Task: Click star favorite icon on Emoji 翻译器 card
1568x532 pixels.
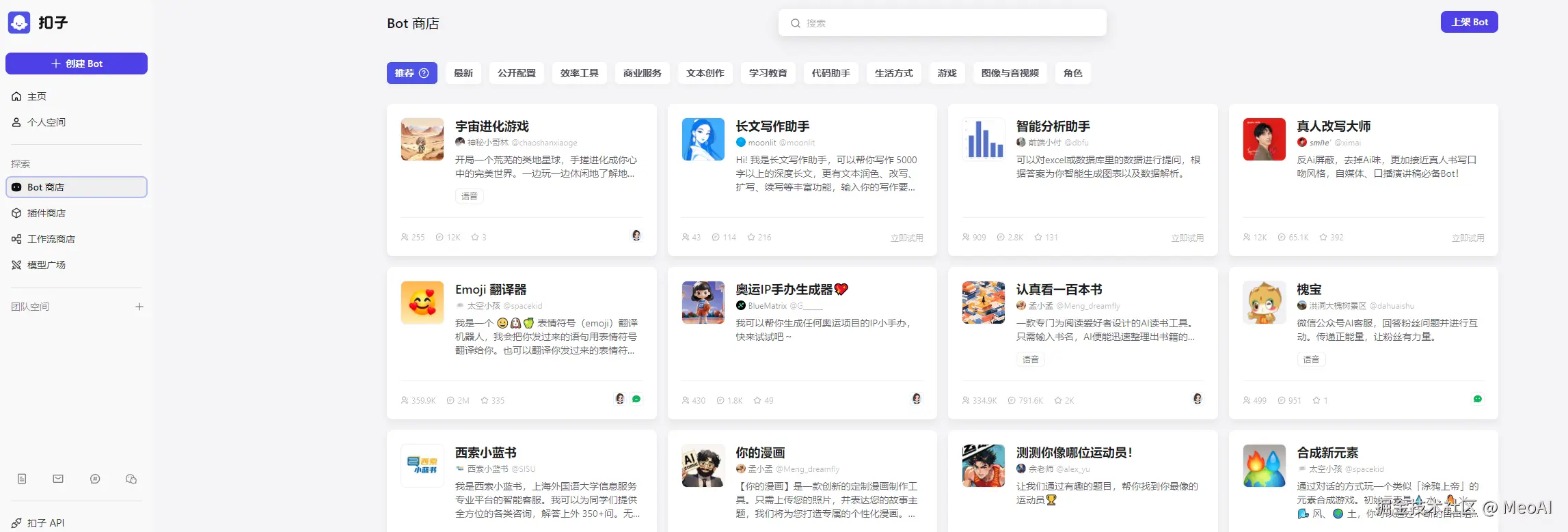Action: pos(485,401)
